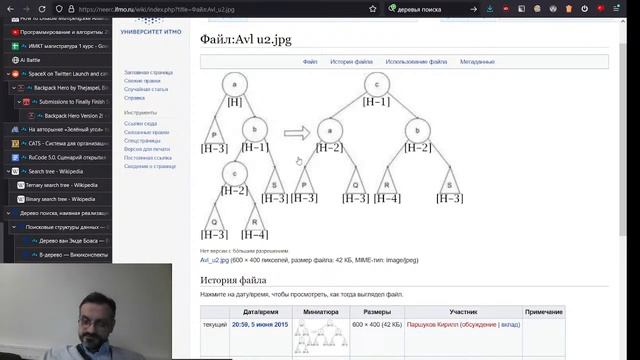The width and height of the screenshot is (640, 360).
Task: Select the 'Ternary search tree - Wikipedia' tab
Action: coord(64,185)
